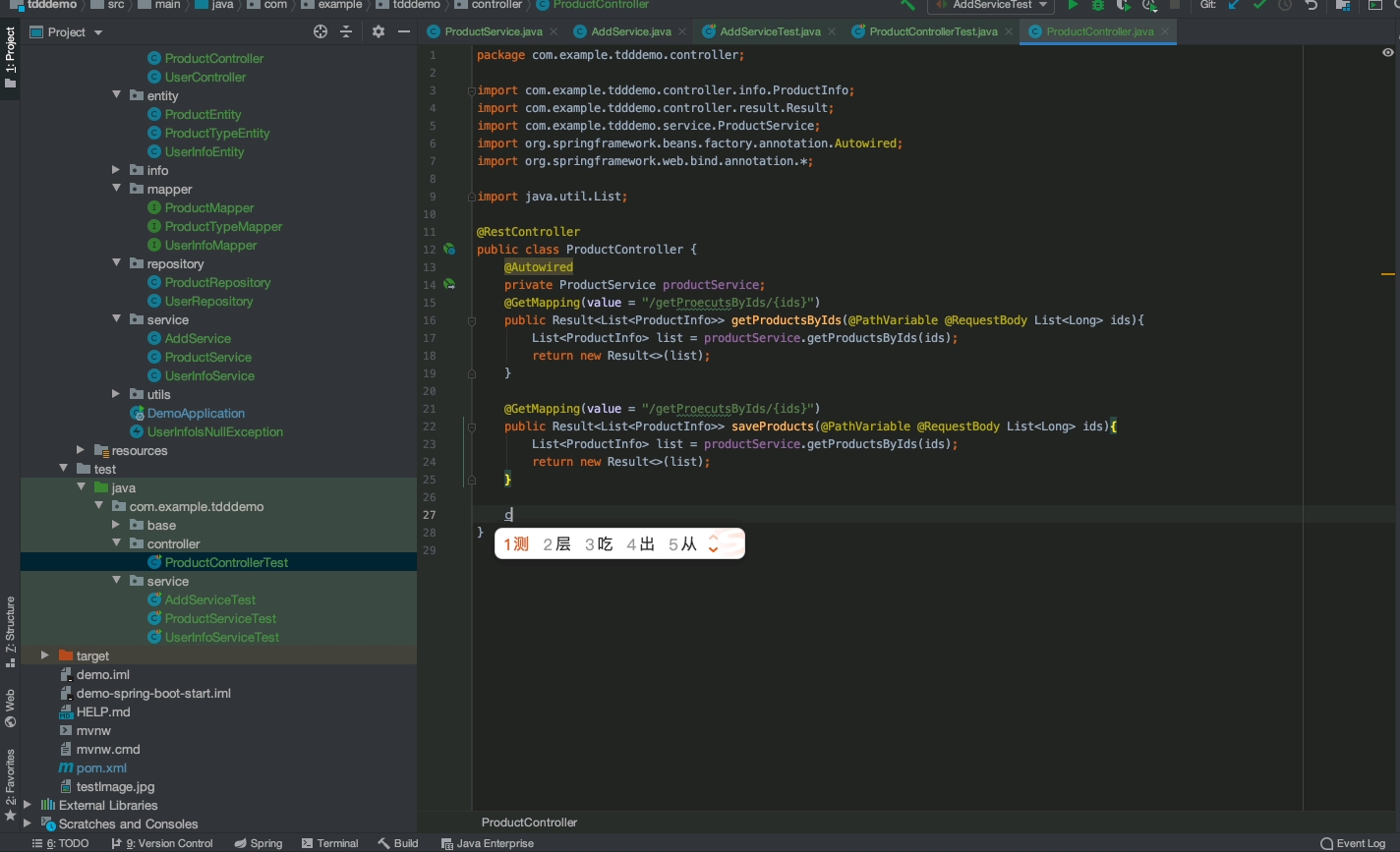Screen dimensions: 1400x852
Task: Hide the Project panel with minus icon
Action: click(403, 31)
